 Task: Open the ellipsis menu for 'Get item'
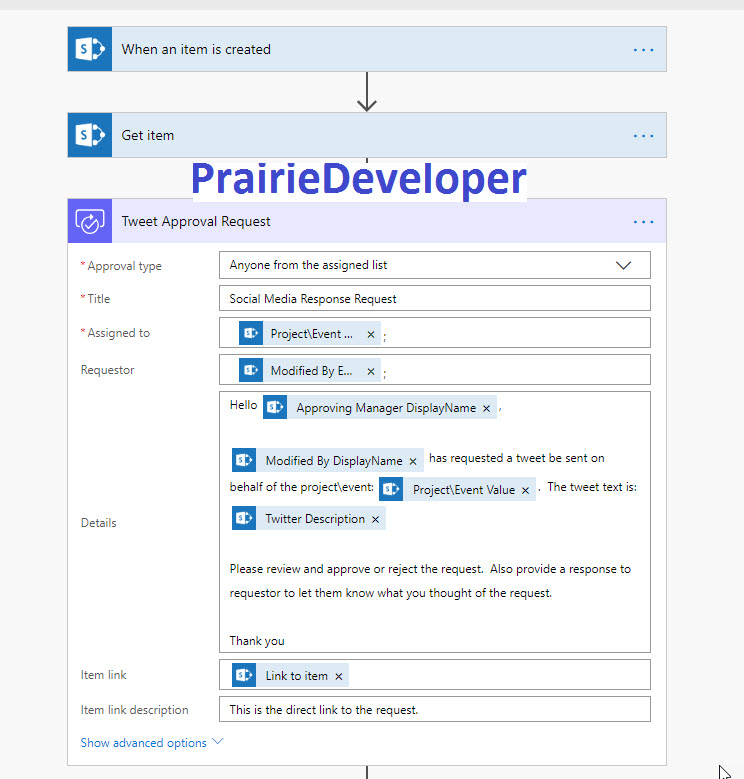coord(643,136)
